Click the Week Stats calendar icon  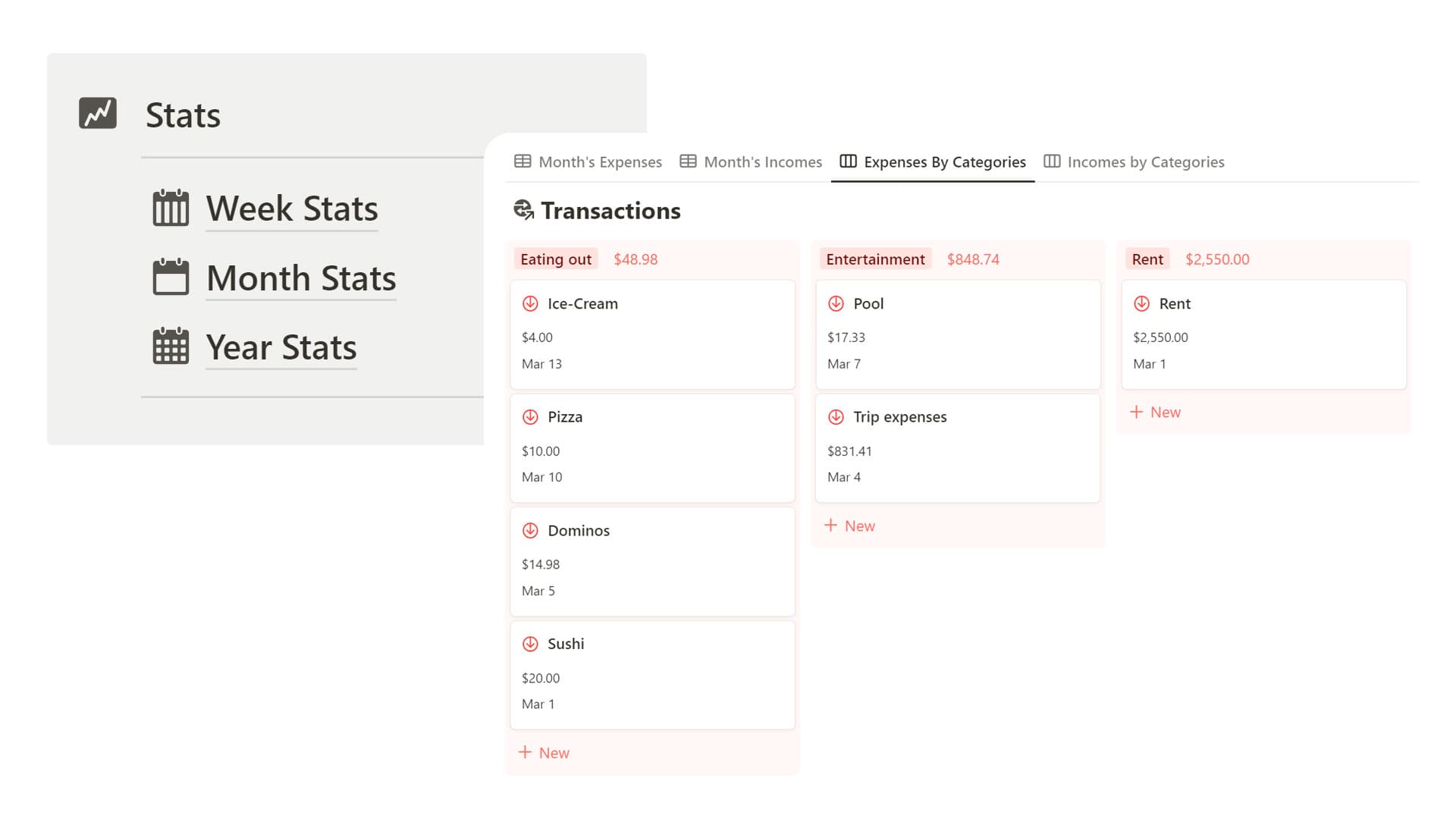pyautogui.click(x=171, y=208)
